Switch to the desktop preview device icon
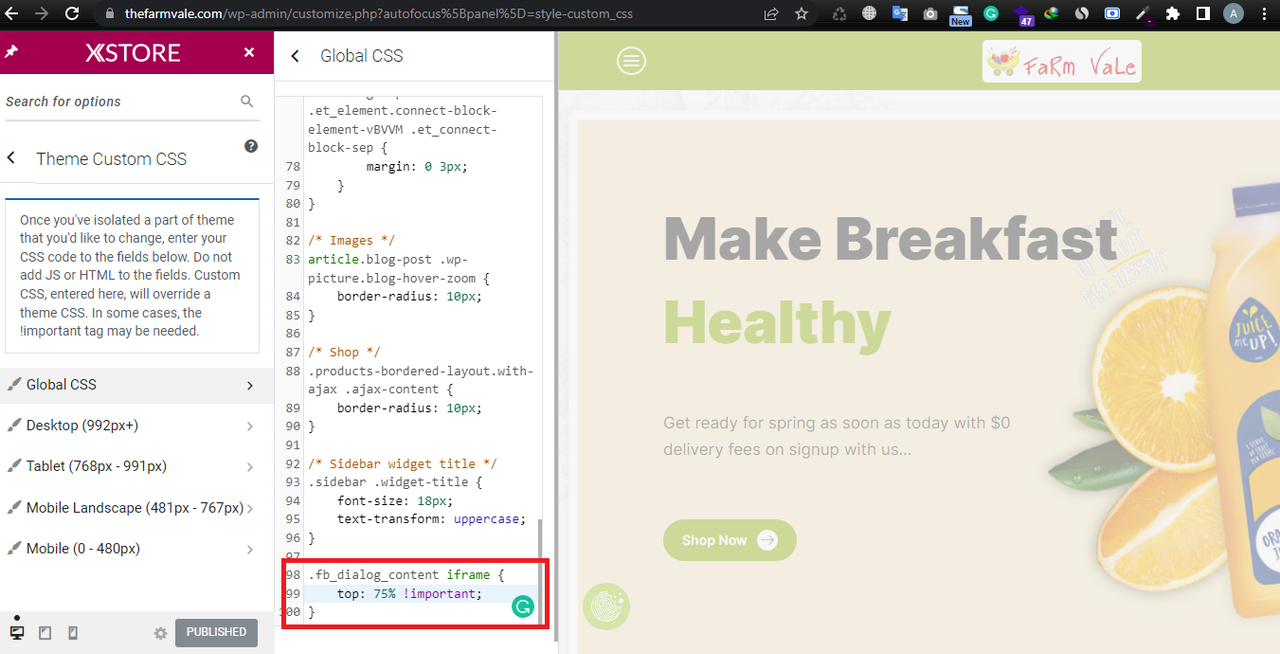Viewport: 1280px width, 654px height. (17, 633)
